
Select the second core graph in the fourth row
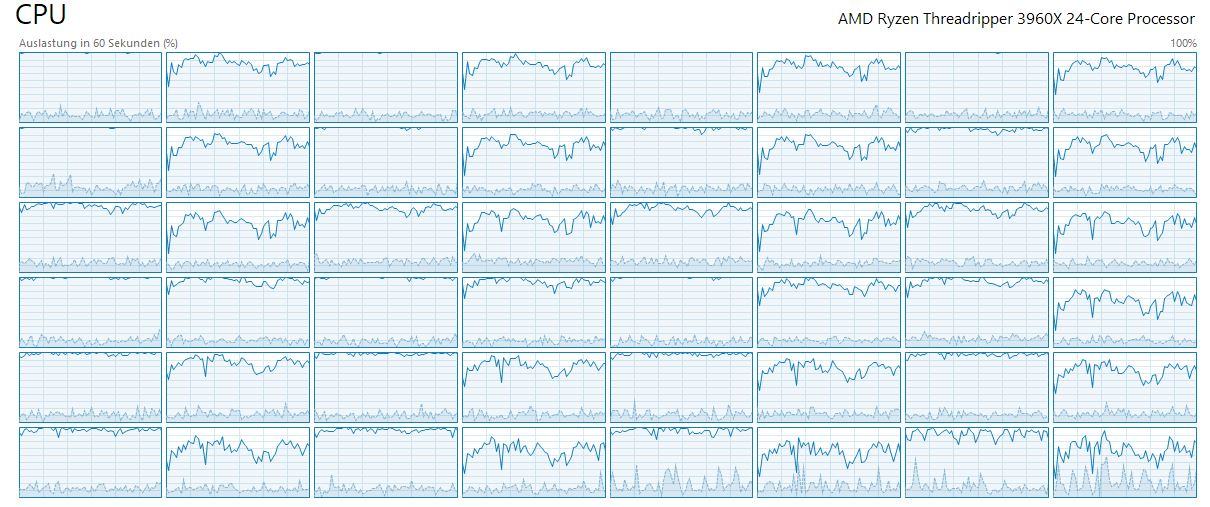[238, 312]
